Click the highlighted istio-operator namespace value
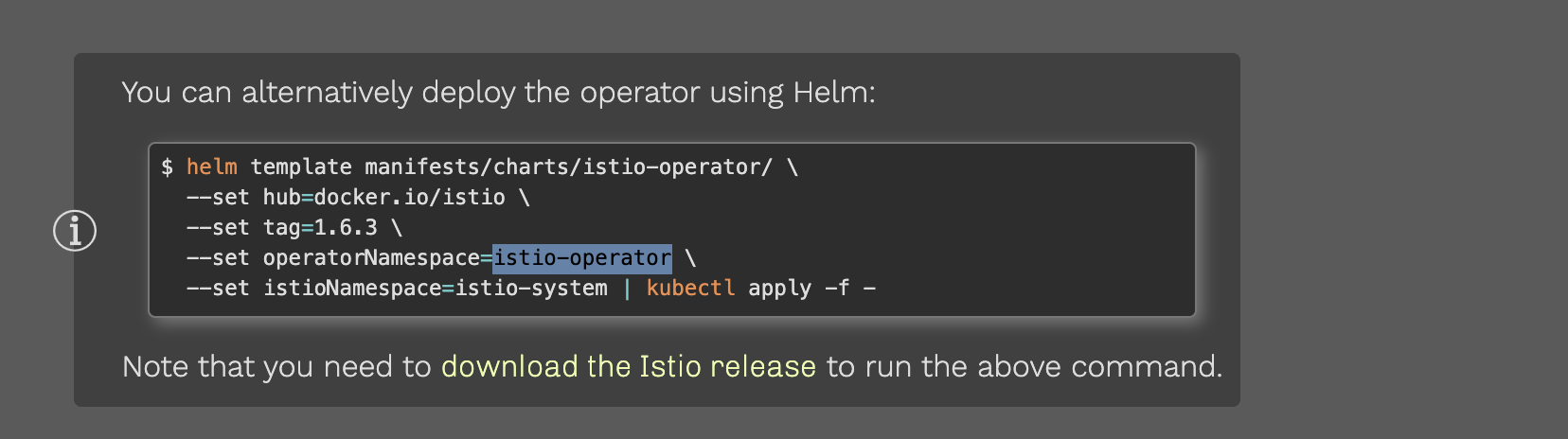 (x=582, y=257)
